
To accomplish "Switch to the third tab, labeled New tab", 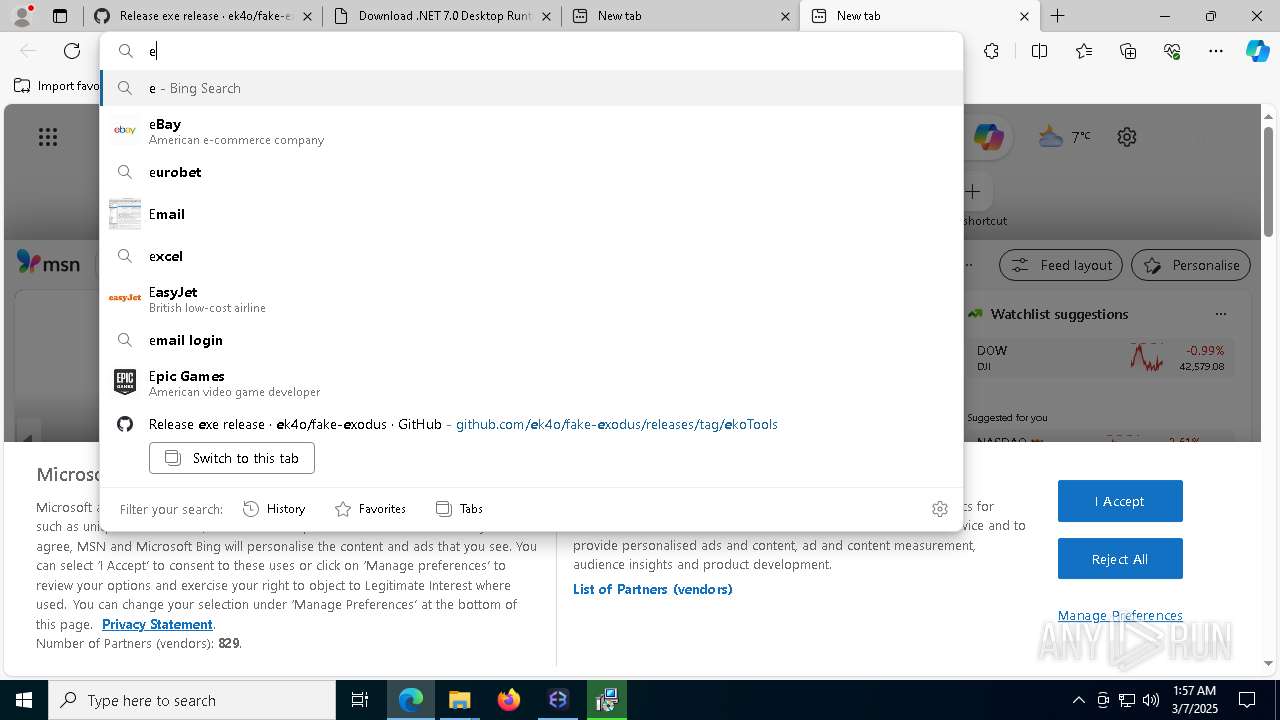I will point(681,16).
